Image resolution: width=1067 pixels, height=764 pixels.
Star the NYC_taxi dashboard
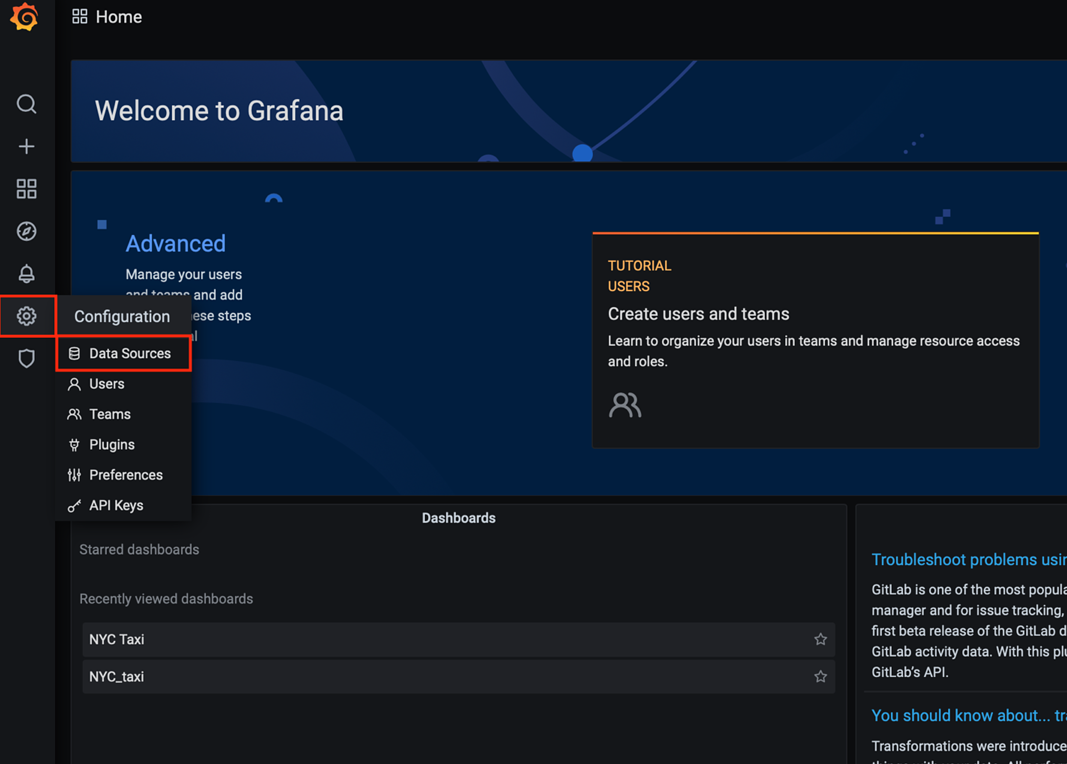click(821, 677)
